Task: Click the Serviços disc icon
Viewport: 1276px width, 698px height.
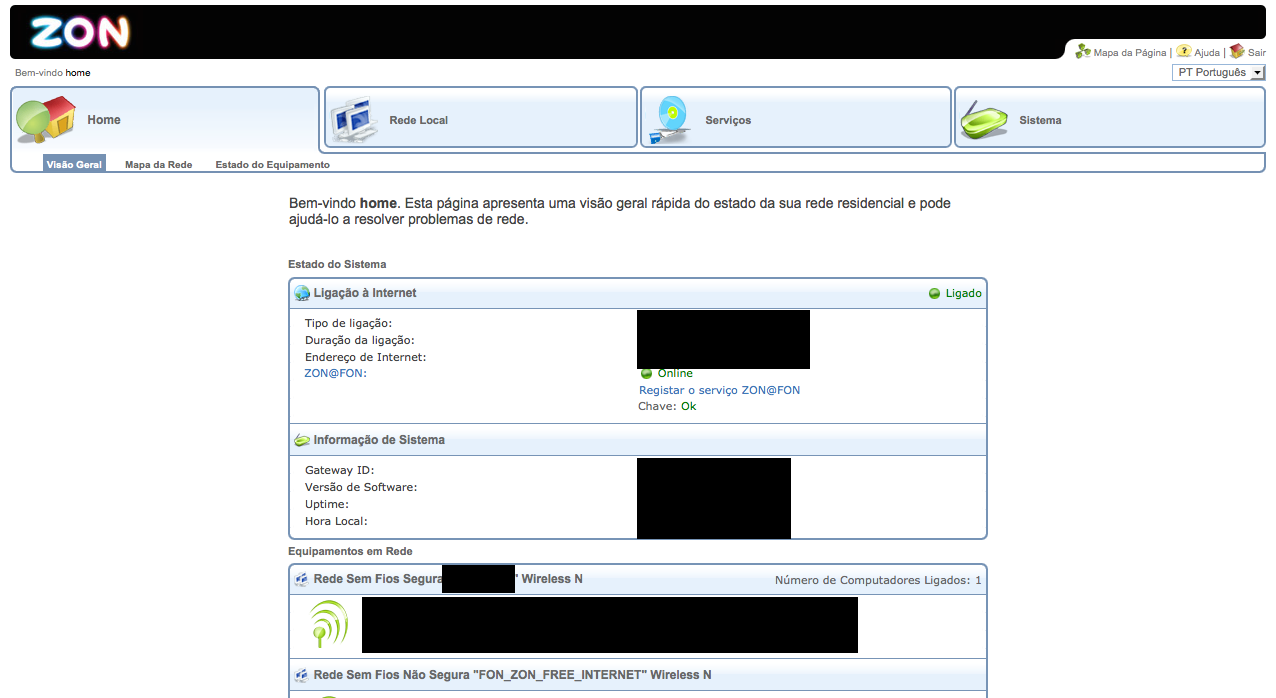Action: (x=670, y=120)
